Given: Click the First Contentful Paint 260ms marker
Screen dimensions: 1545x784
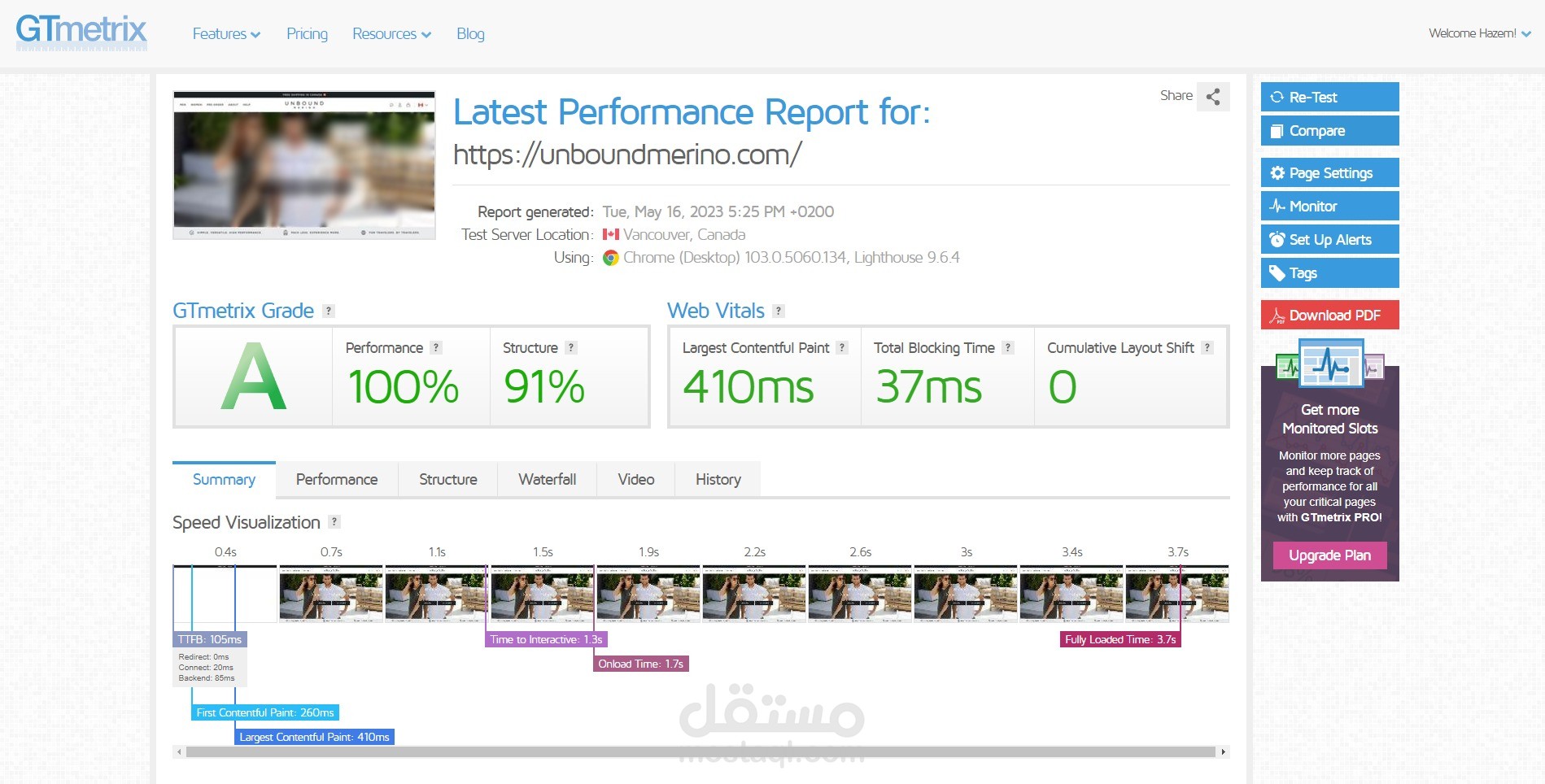Looking at the screenshot, I should [265, 712].
